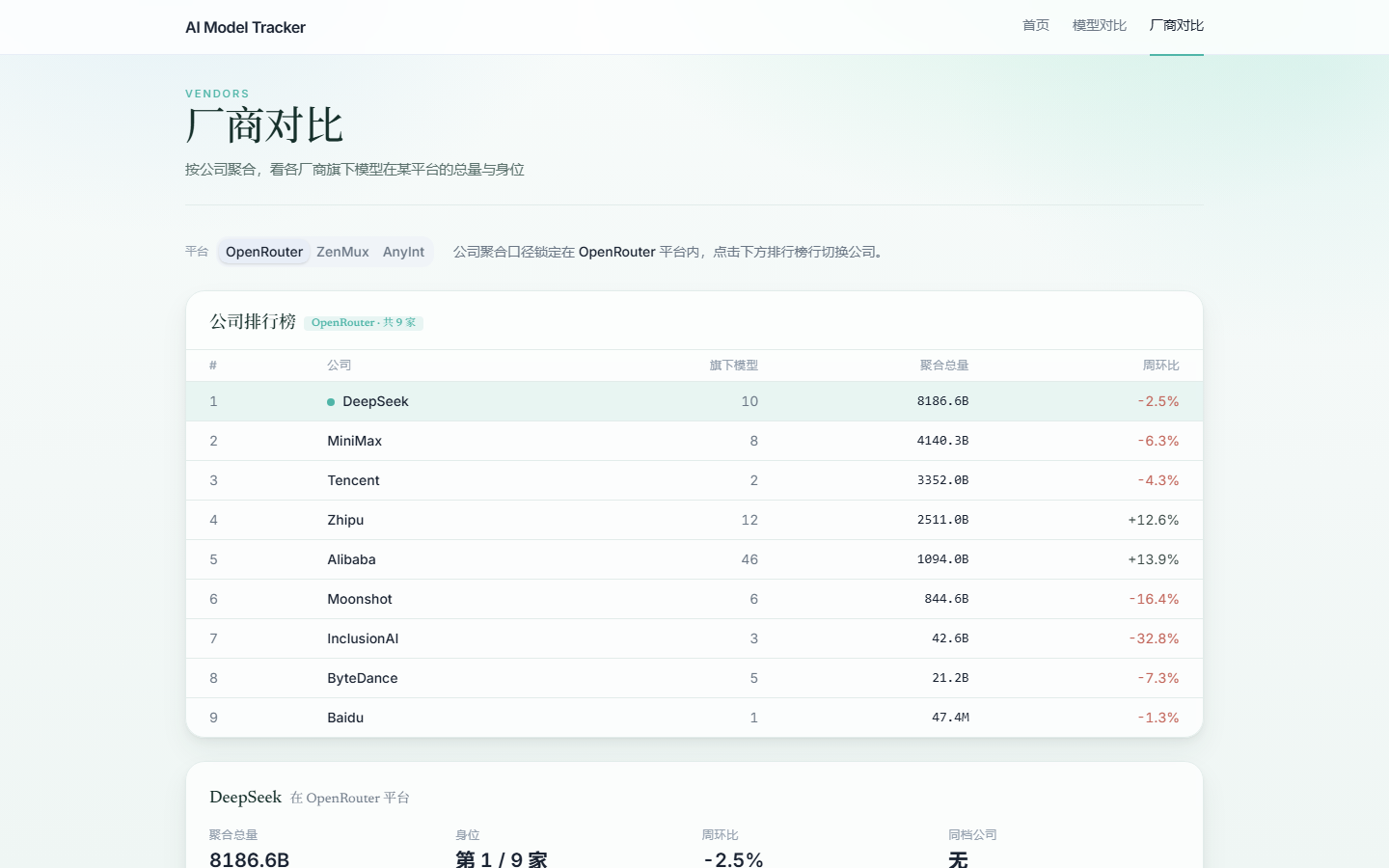Click the 公司 column header

click(339, 366)
